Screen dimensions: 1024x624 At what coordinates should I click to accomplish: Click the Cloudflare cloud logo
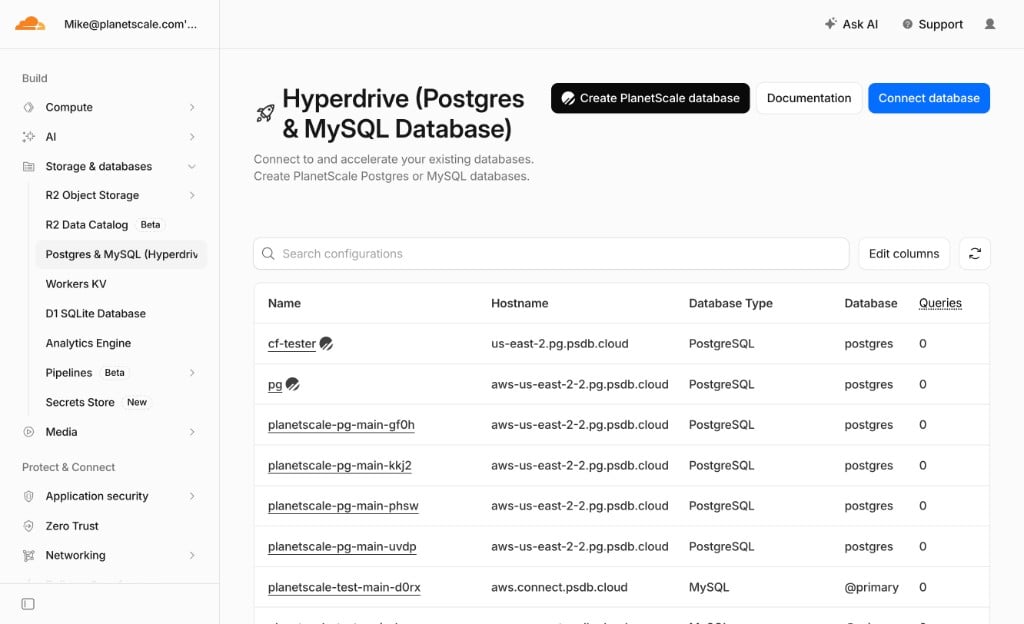30,24
